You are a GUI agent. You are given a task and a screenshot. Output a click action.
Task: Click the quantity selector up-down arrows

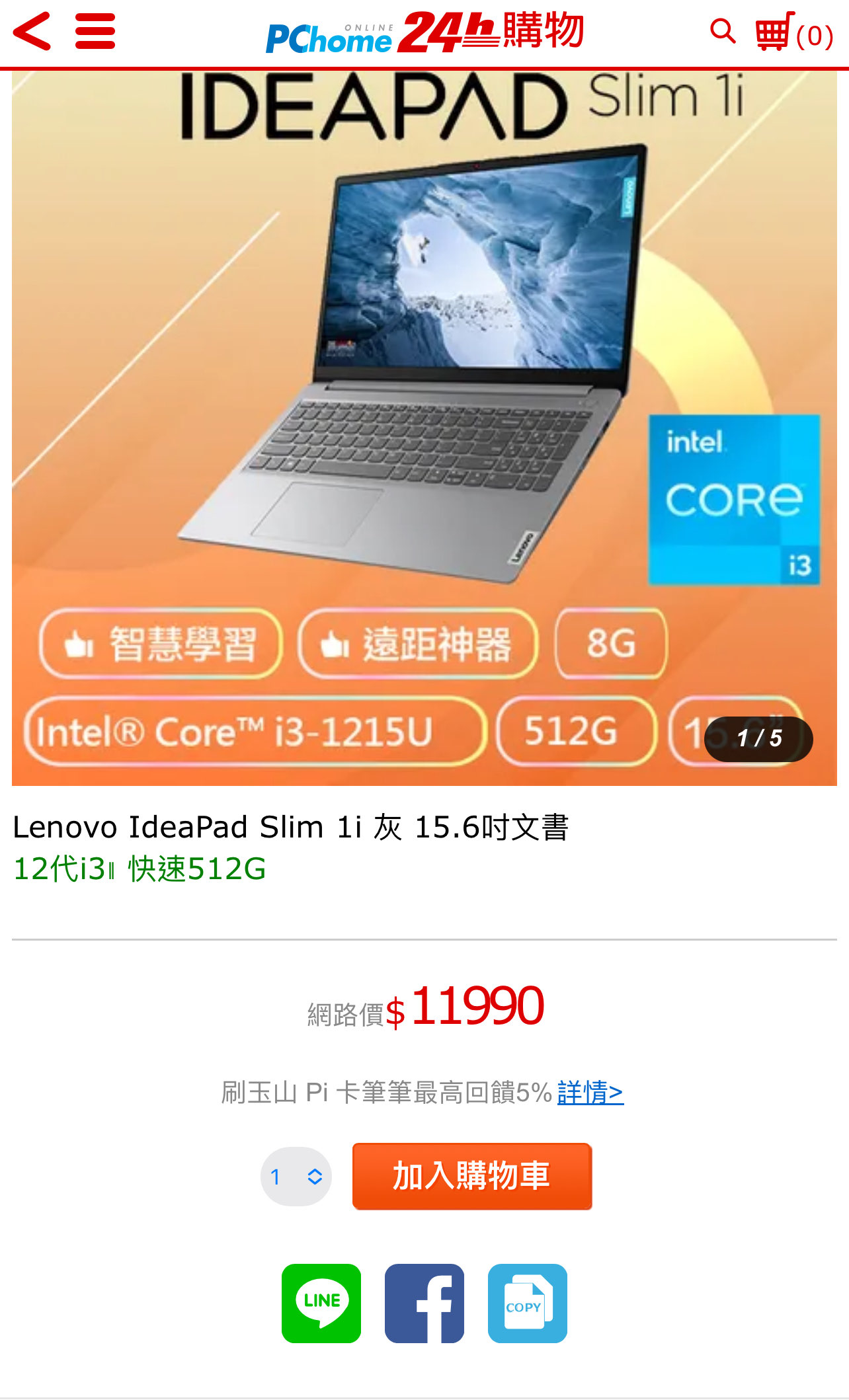(x=315, y=1177)
